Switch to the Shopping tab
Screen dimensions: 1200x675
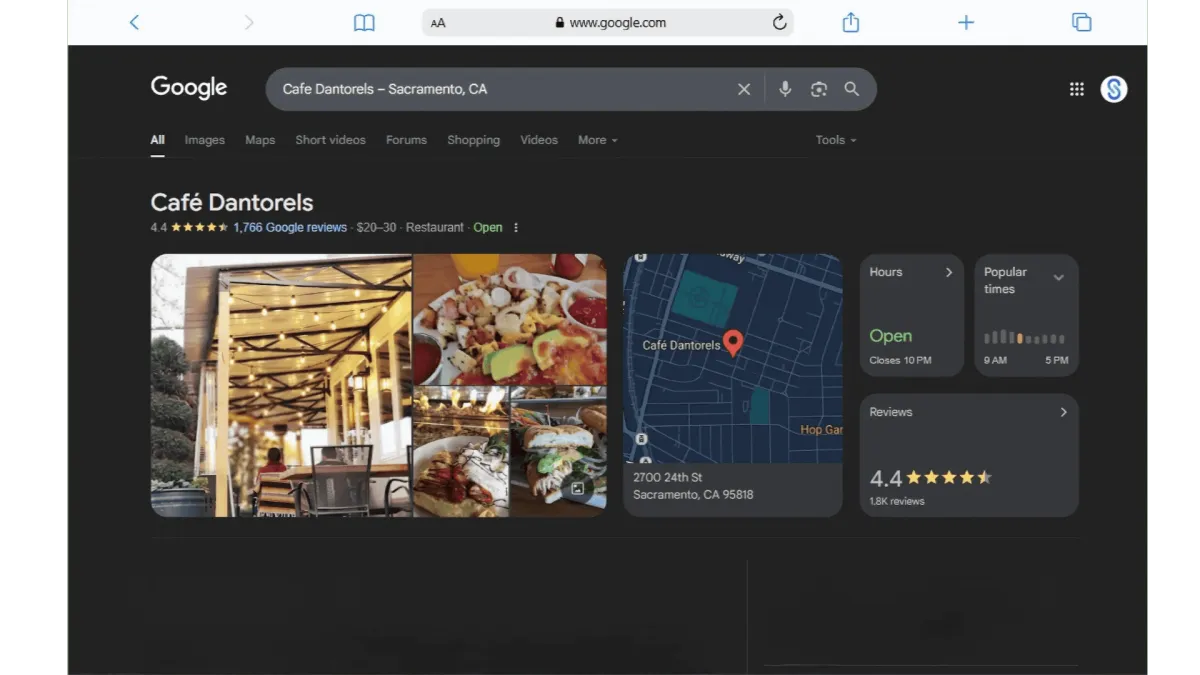473,140
